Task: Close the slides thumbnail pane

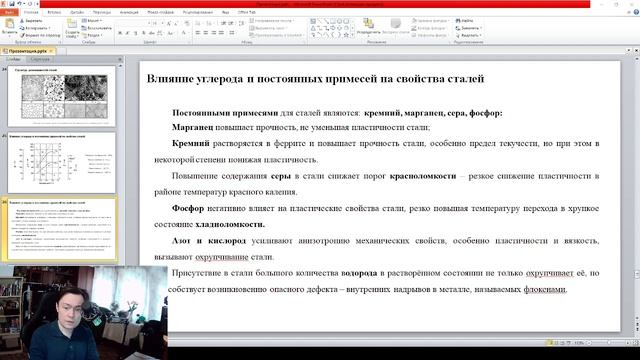Action: coord(120,59)
